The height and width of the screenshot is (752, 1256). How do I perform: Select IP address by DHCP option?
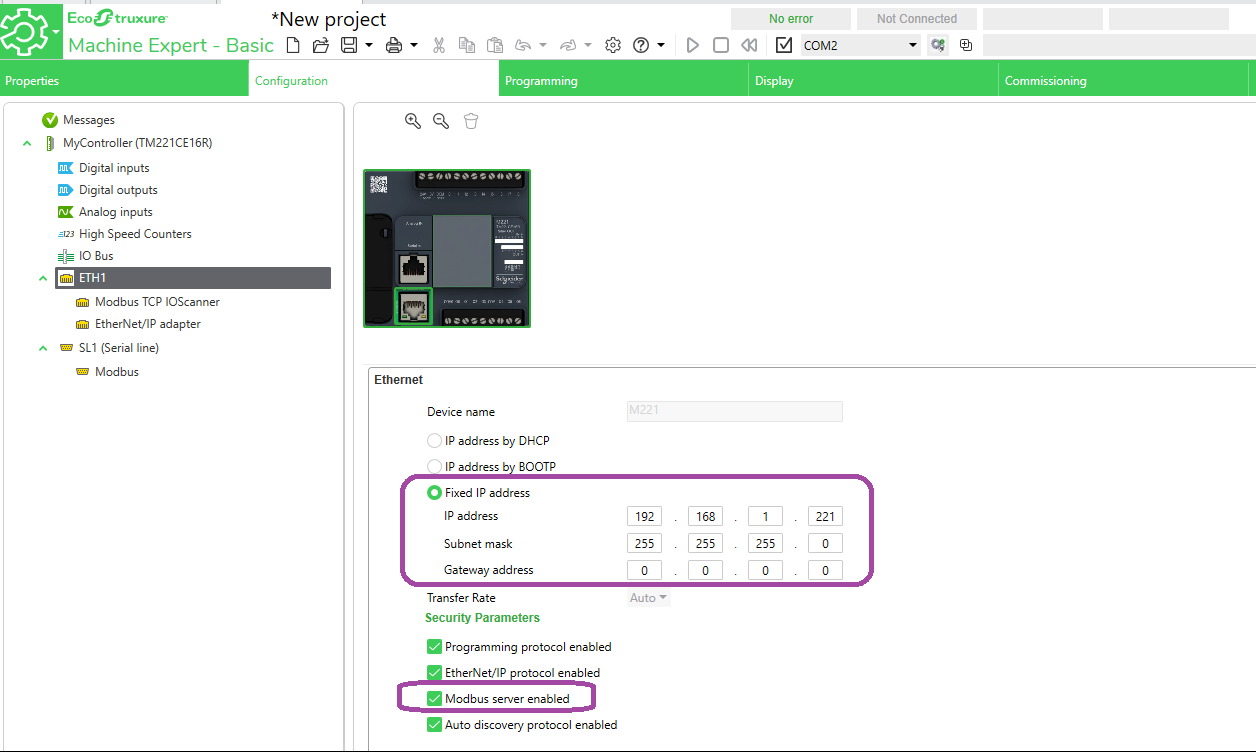(434, 441)
